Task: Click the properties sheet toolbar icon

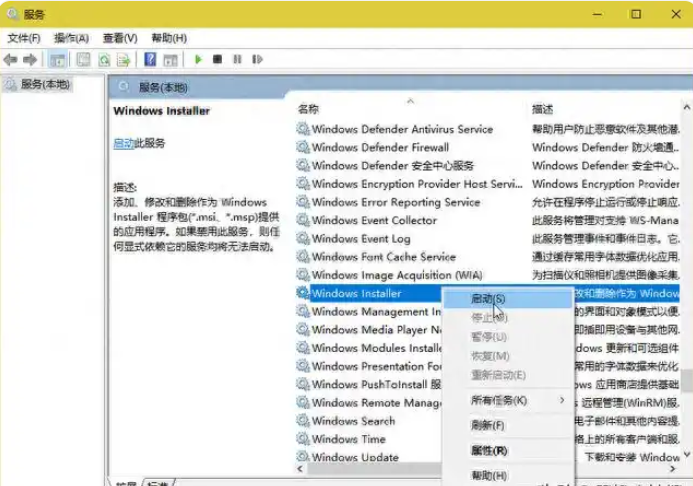Action: coord(83,59)
